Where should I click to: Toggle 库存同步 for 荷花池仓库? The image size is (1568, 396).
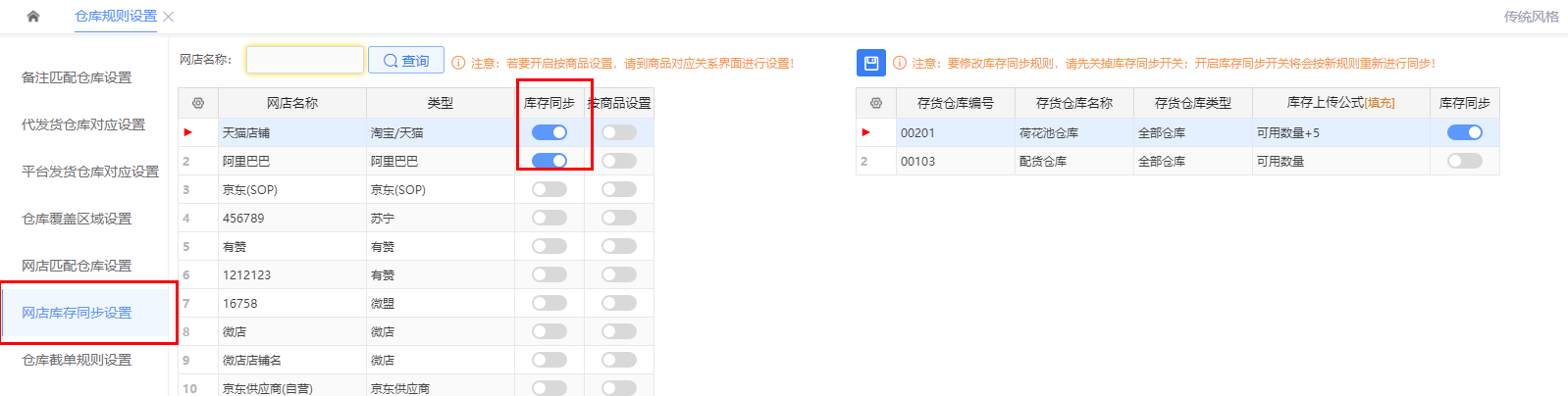pyautogui.click(x=1465, y=132)
